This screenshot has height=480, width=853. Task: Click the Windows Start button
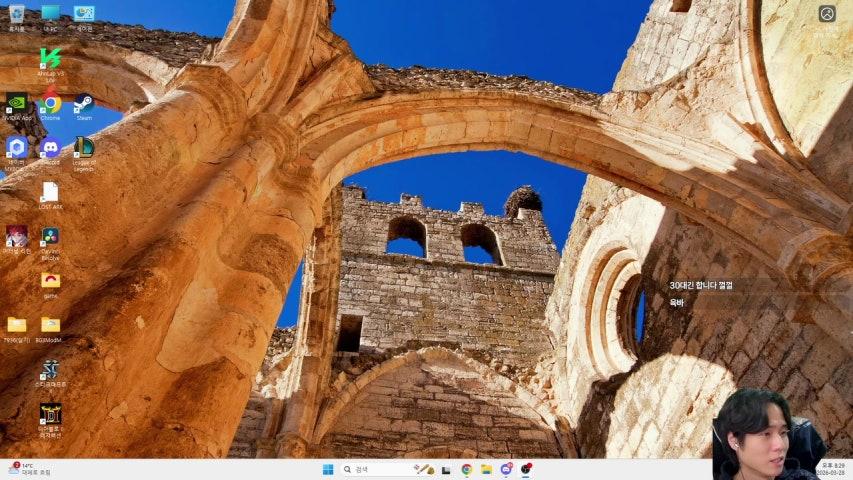[x=328, y=469]
